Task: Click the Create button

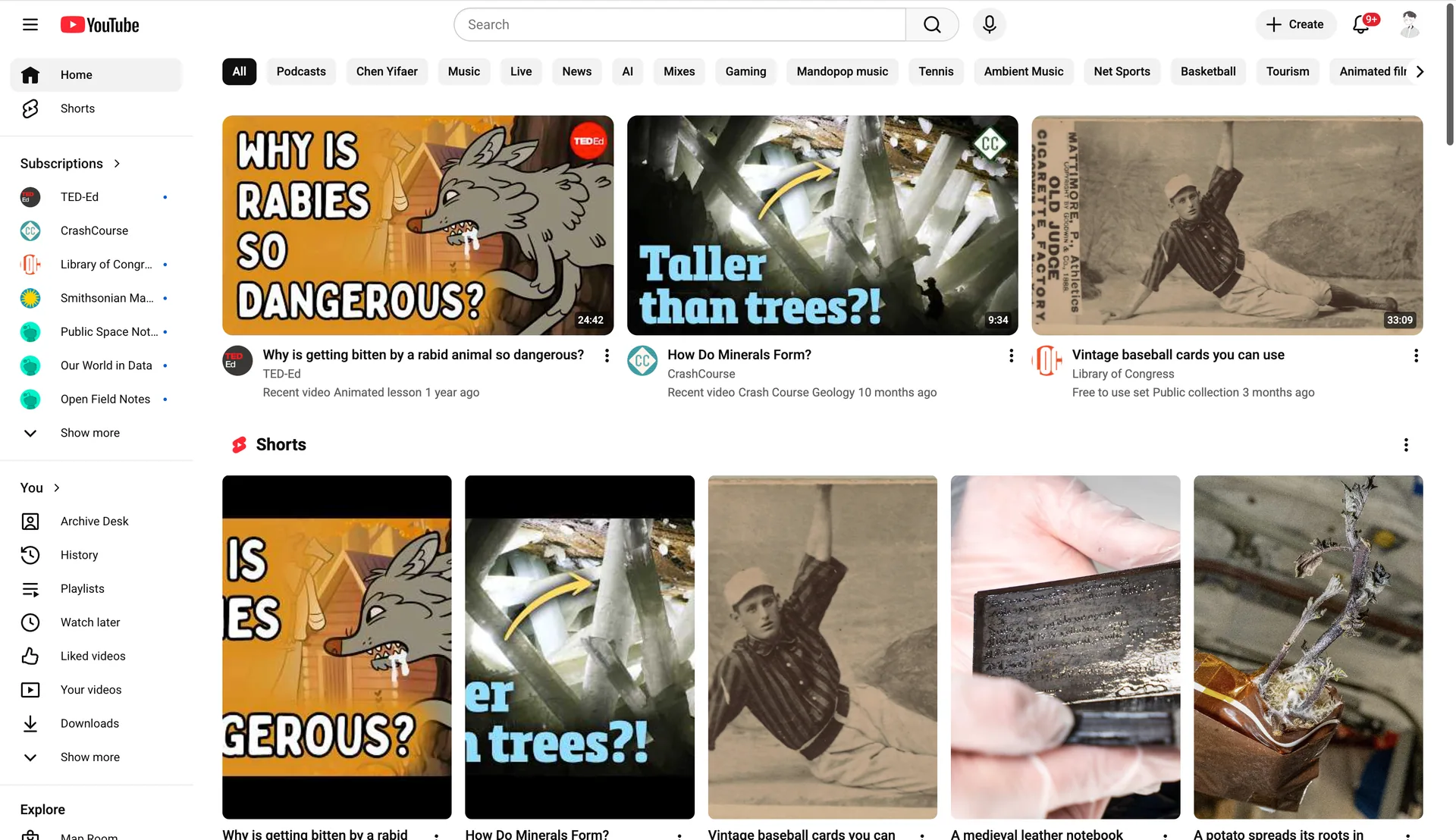Action: pyautogui.click(x=1295, y=25)
